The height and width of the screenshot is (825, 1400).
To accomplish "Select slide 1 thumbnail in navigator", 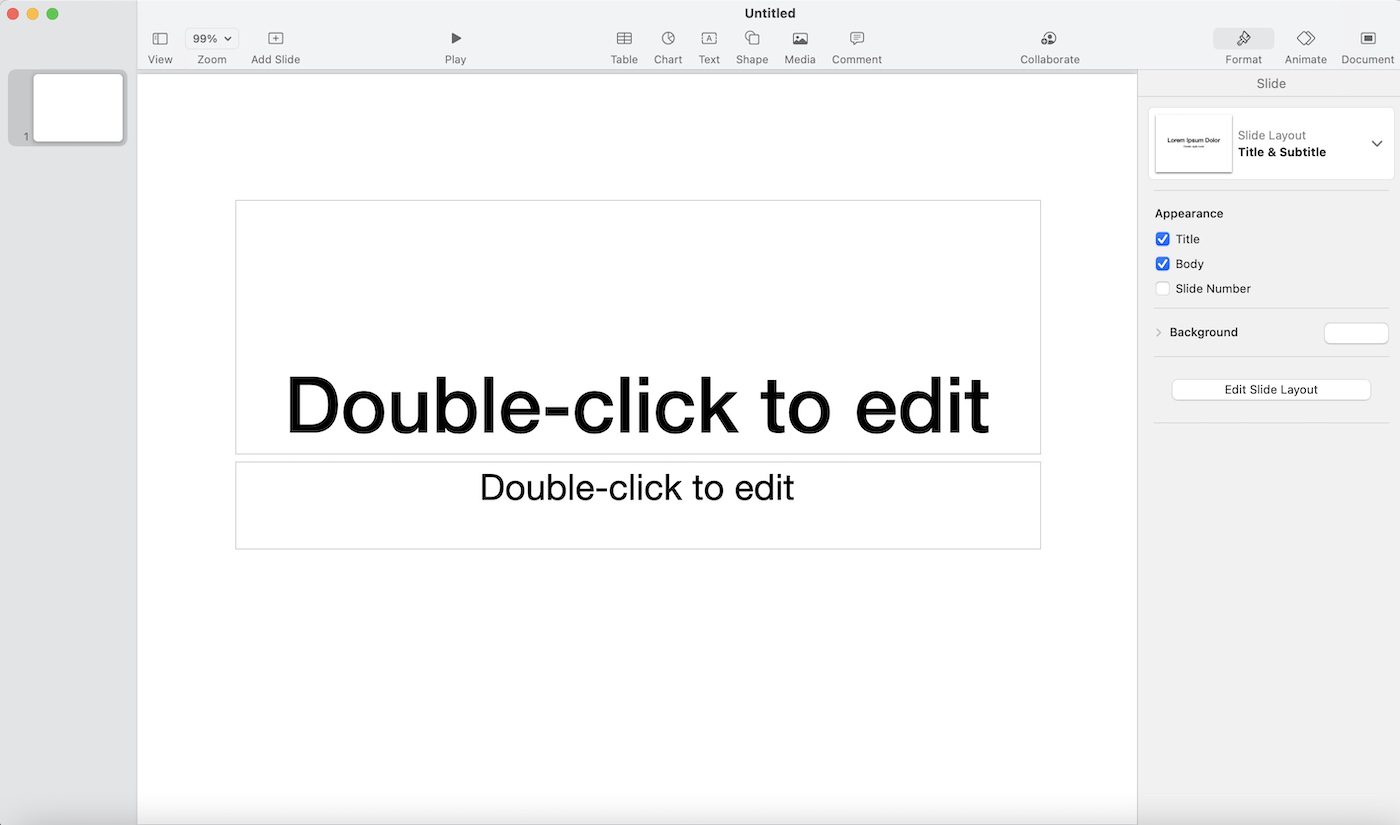I will [x=78, y=107].
